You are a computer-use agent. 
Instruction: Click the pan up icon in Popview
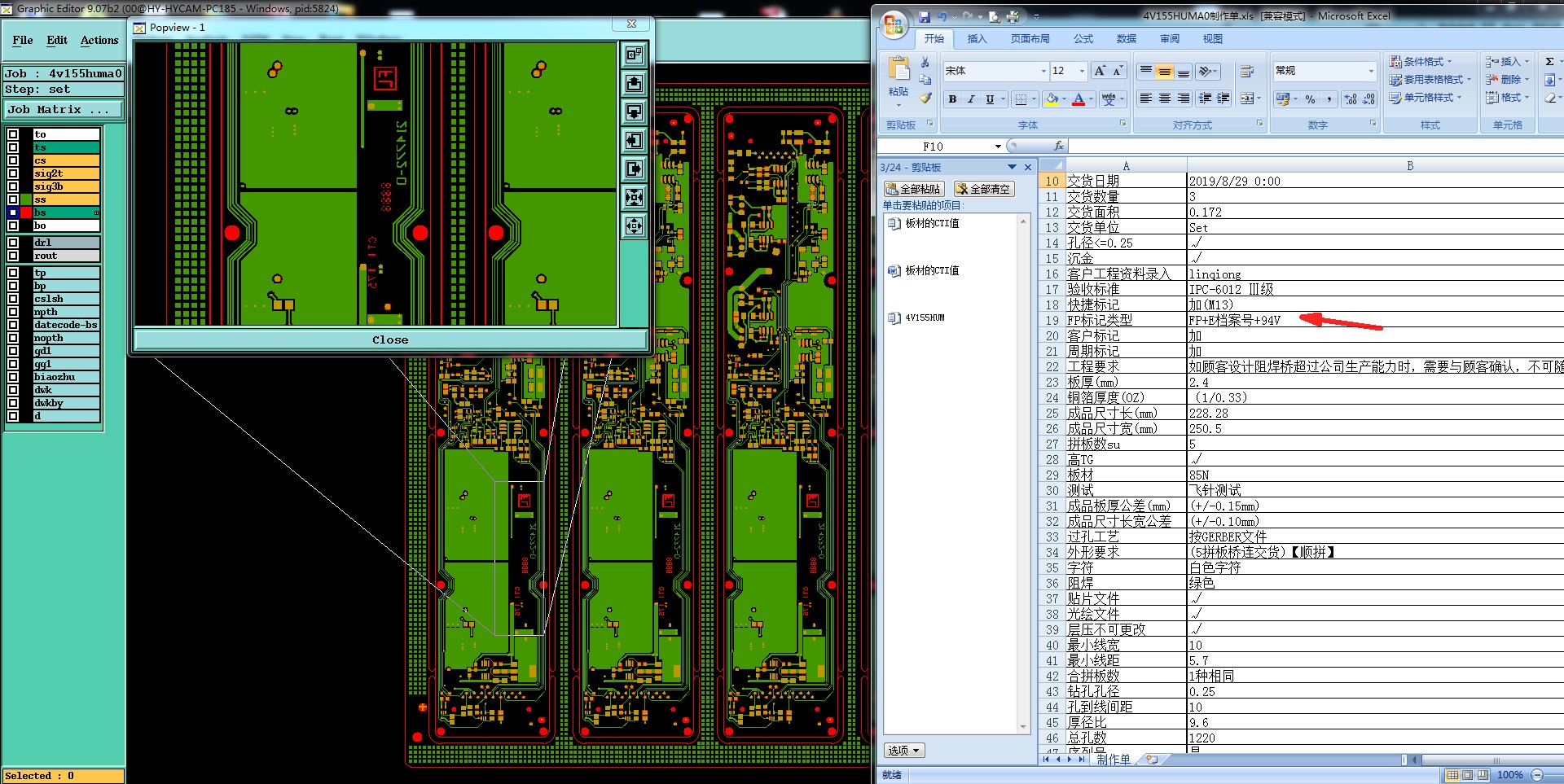[x=634, y=83]
